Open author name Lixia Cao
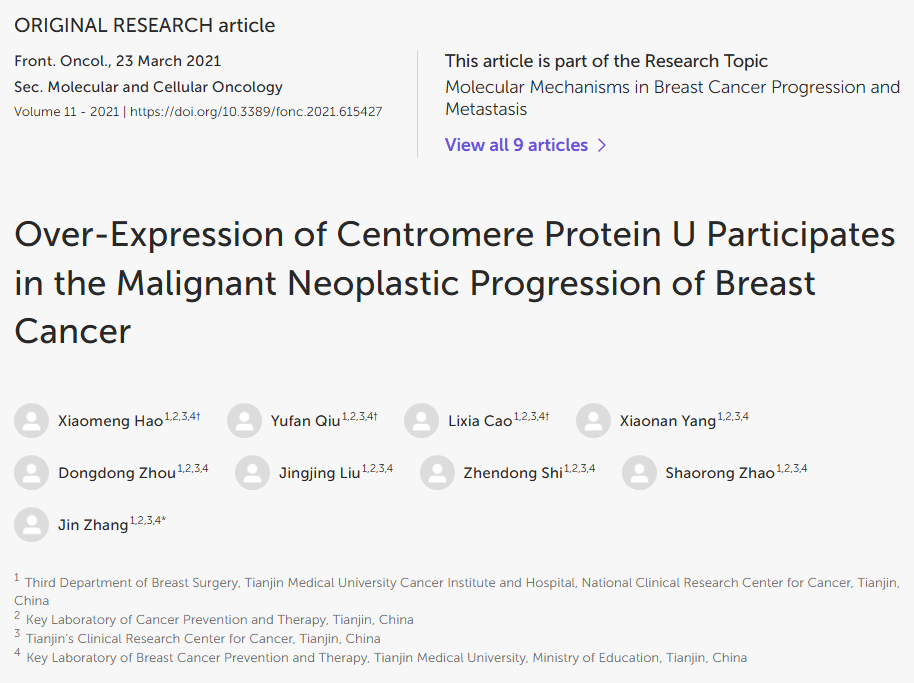The image size is (914, 683). pos(480,421)
